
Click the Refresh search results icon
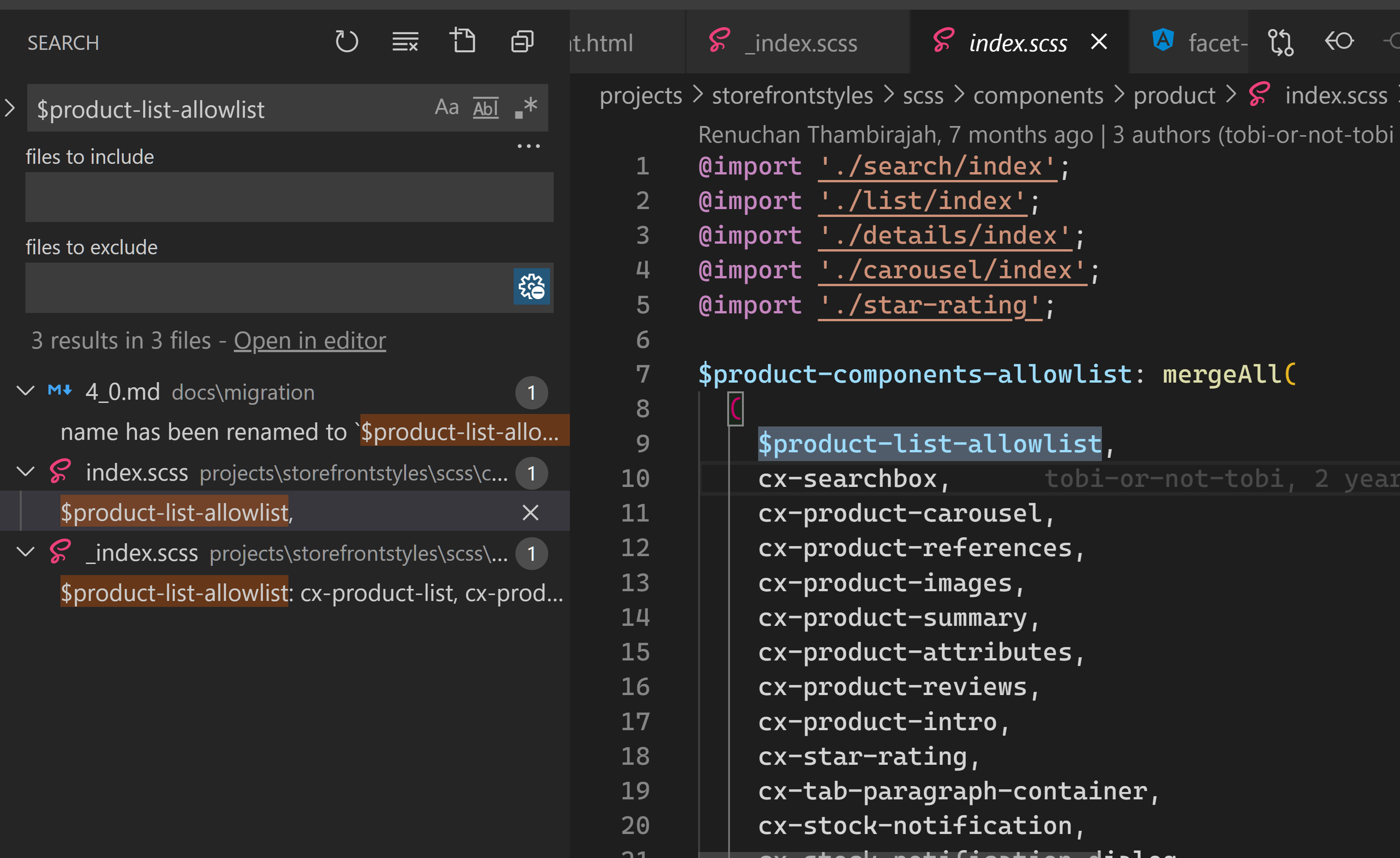[346, 42]
